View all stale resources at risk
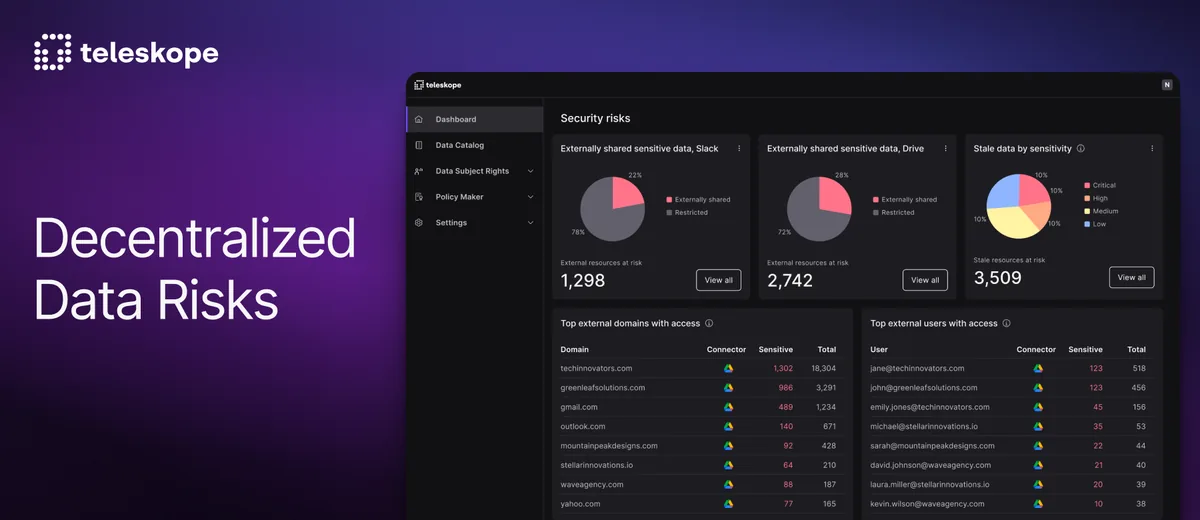The width and height of the screenshot is (1200, 520). point(1132,277)
